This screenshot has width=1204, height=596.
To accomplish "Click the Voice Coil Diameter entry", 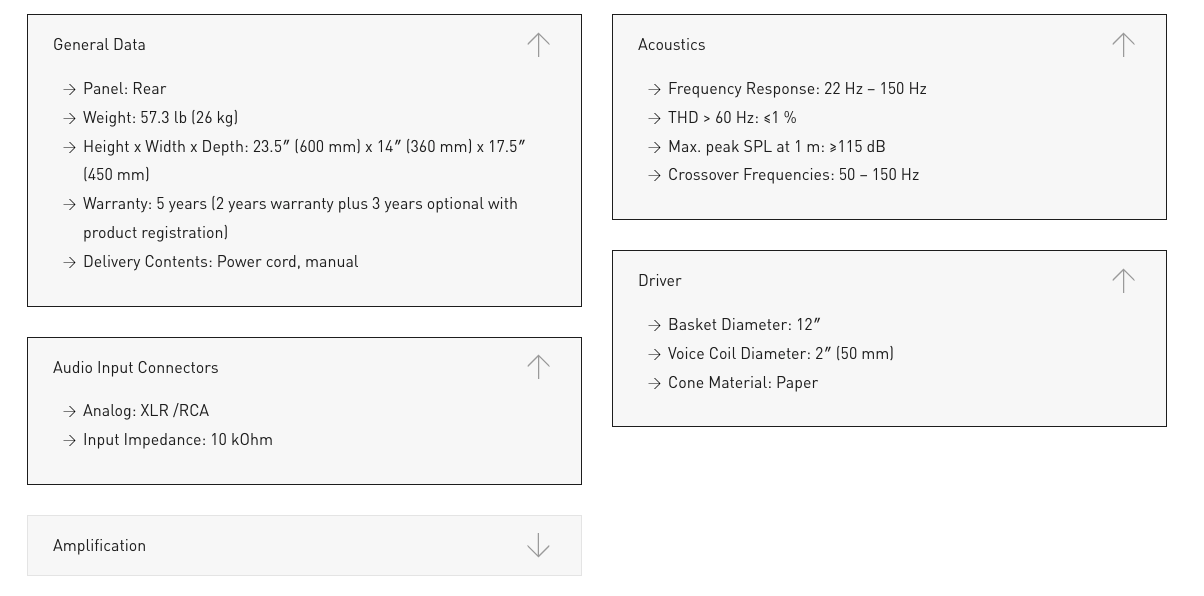I will pyautogui.click(x=780, y=354).
